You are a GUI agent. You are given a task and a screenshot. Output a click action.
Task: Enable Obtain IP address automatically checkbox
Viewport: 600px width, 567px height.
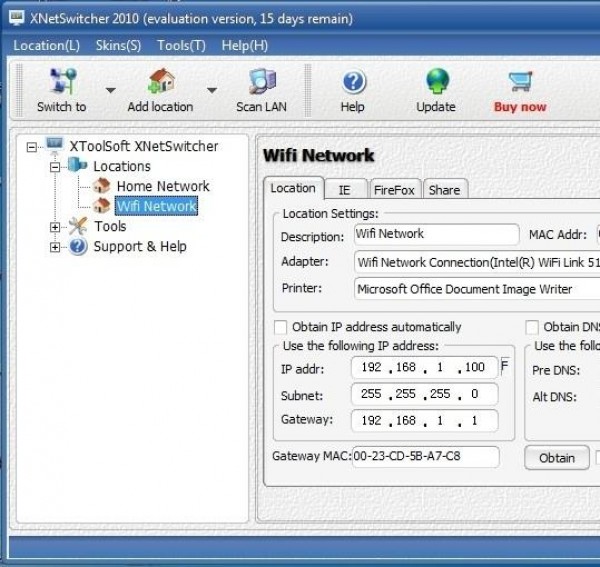coord(280,327)
